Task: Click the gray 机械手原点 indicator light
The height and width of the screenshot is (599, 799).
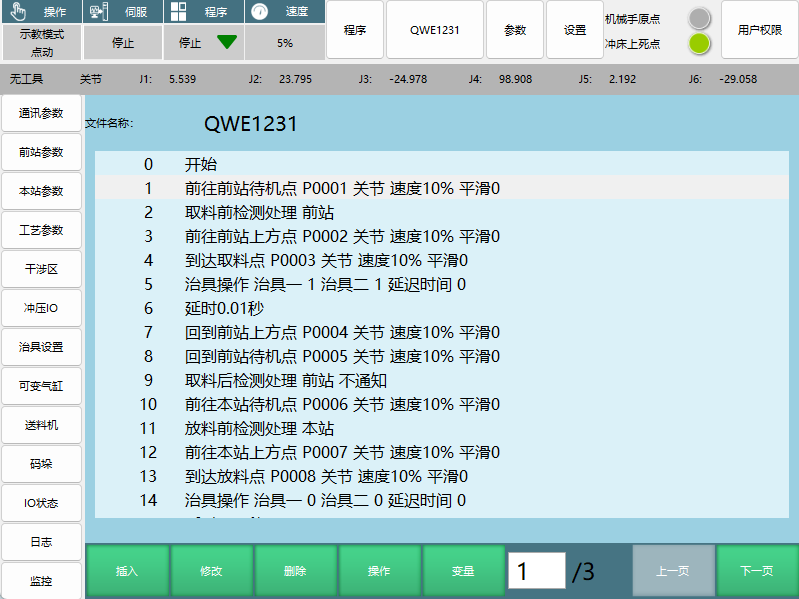Action: click(x=699, y=18)
